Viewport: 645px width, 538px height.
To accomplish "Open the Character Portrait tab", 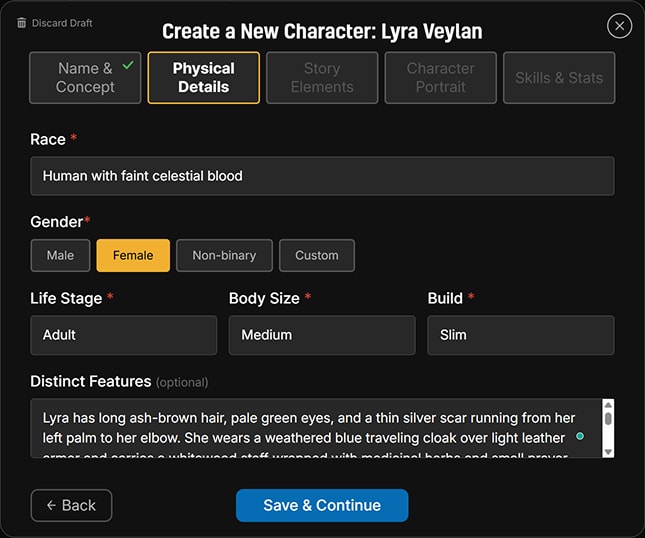I will tap(441, 77).
